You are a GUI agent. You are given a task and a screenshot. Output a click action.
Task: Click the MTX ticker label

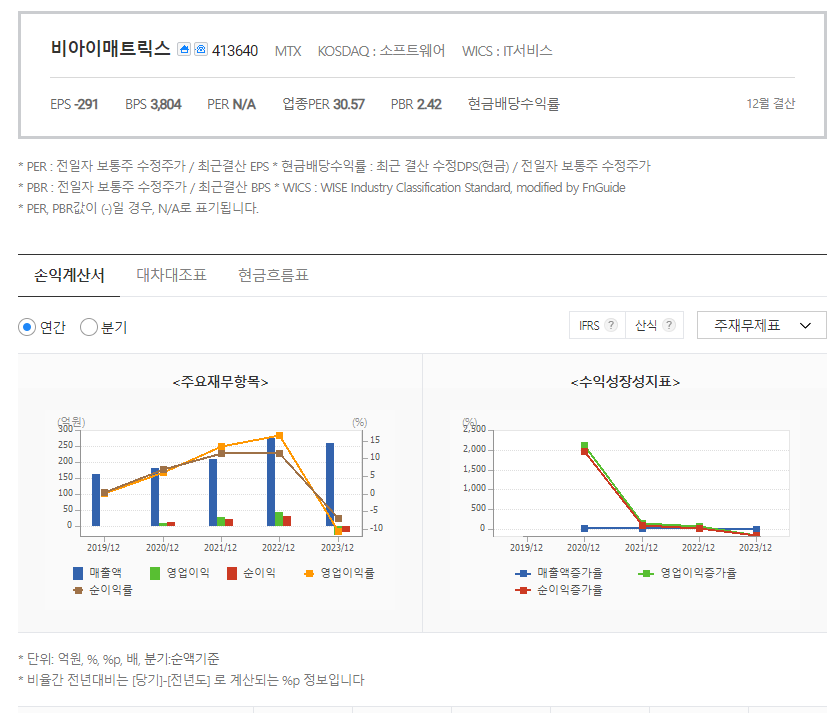[288, 51]
